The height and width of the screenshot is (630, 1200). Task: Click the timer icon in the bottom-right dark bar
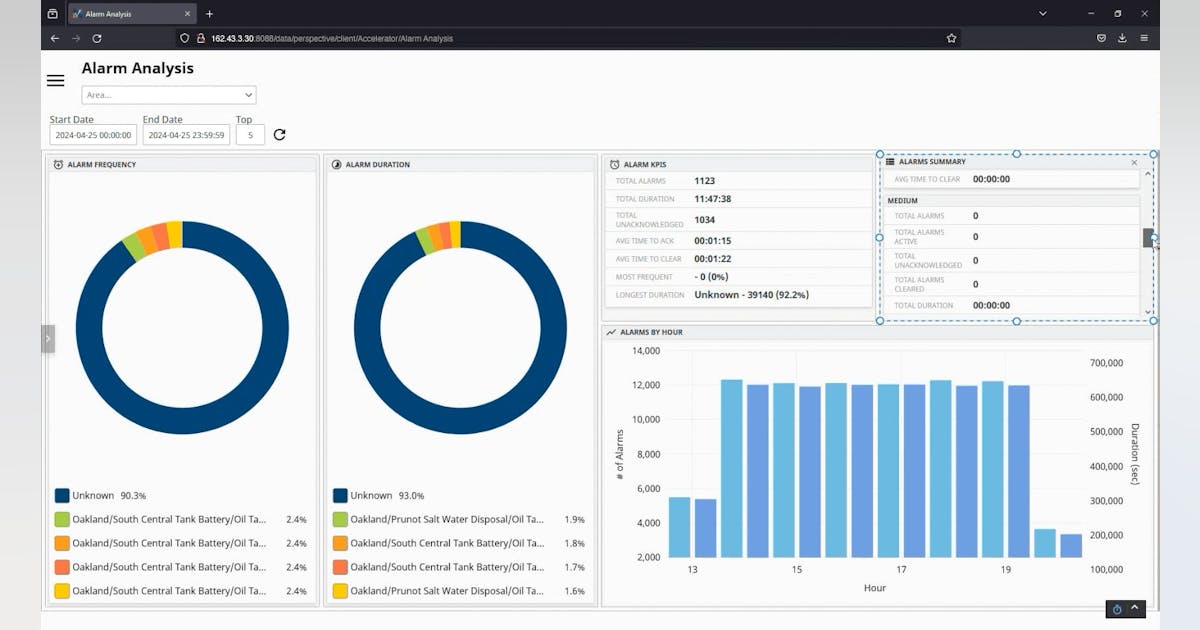(x=1117, y=609)
